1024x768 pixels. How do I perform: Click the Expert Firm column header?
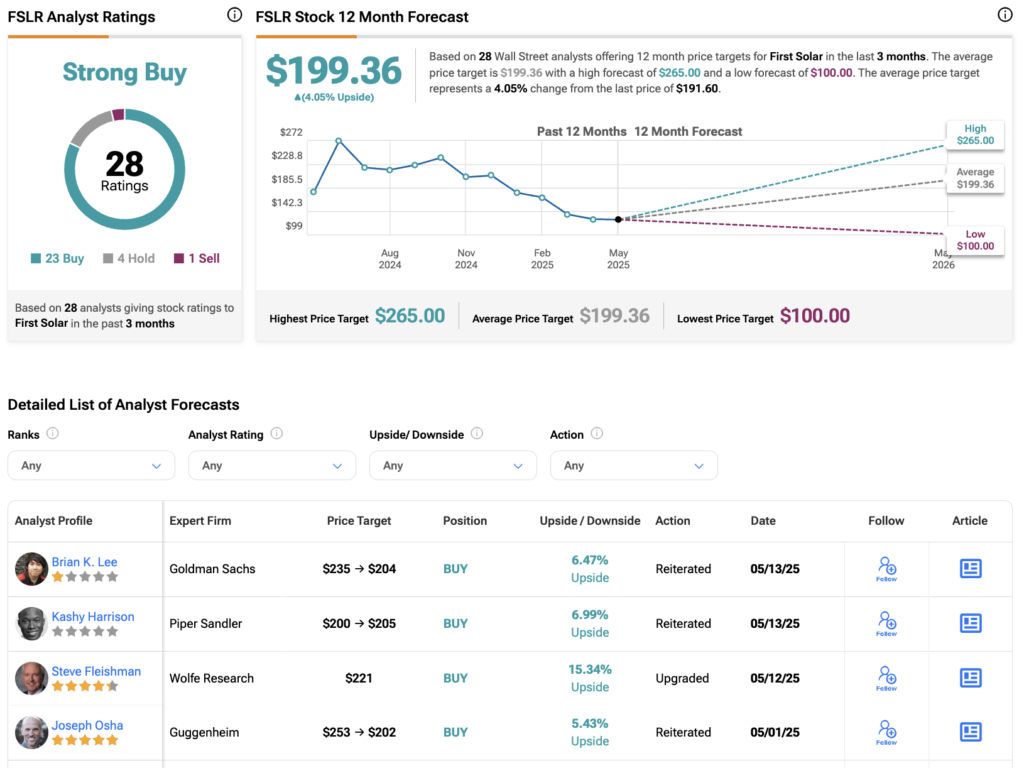point(200,520)
